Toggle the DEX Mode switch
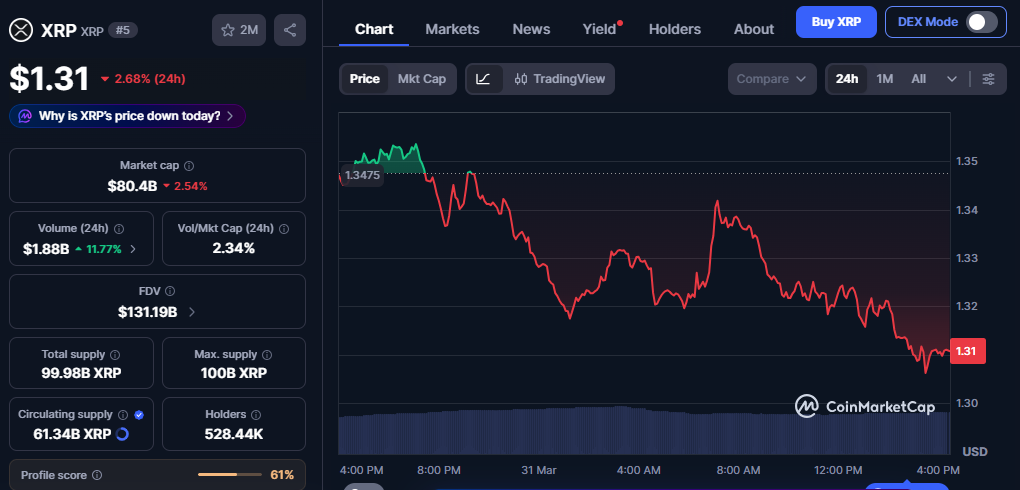This screenshot has height=490, width=1020. click(x=981, y=22)
